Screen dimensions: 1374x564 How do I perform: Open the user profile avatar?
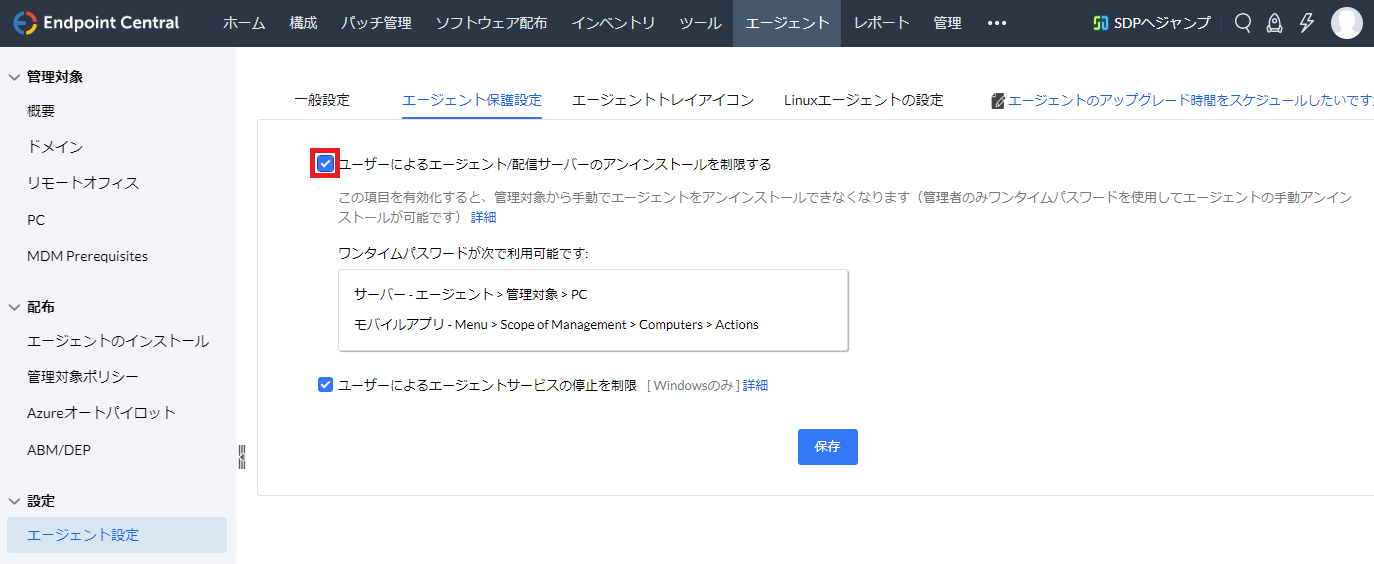(1346, 23)
